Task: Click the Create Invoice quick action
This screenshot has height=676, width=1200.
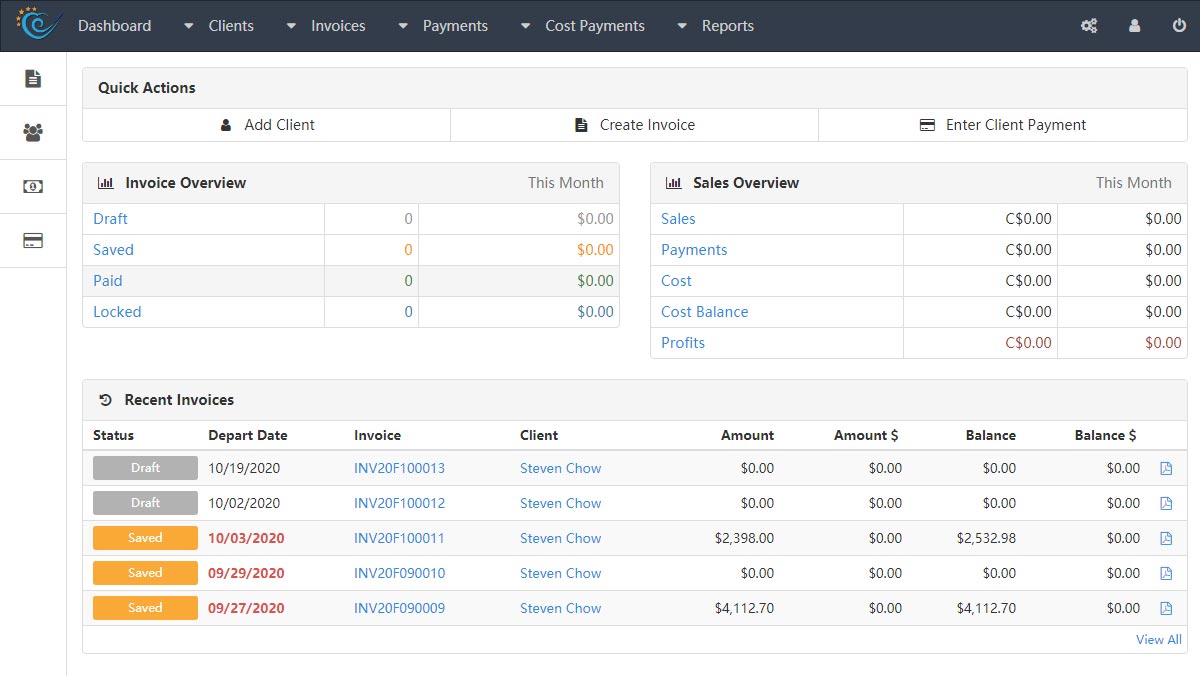Action: (635, 125)
